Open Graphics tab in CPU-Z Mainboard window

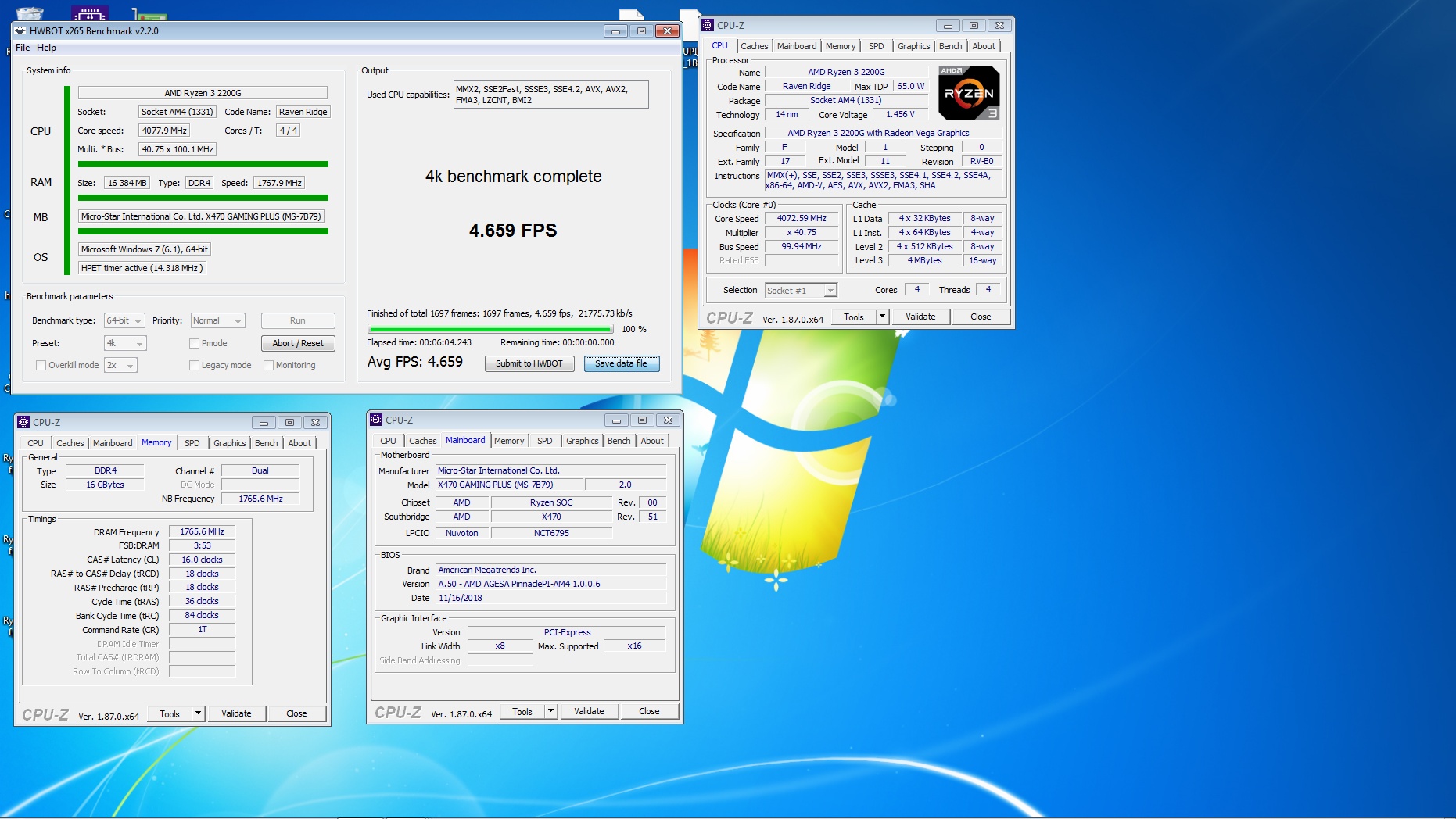(x=583, y=441)
